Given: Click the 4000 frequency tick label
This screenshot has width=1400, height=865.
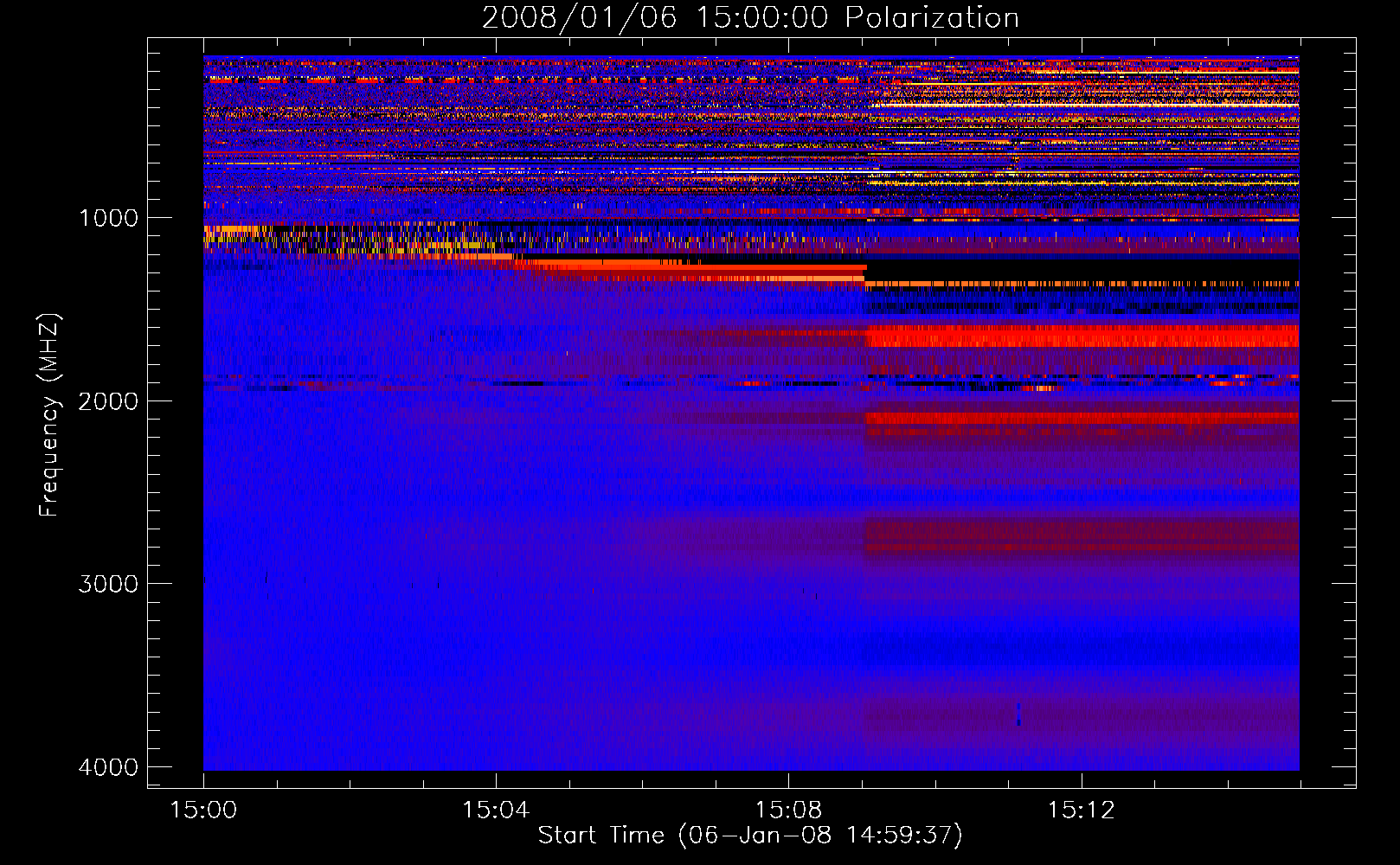Looking at the screenshot, I should (108, 767).
